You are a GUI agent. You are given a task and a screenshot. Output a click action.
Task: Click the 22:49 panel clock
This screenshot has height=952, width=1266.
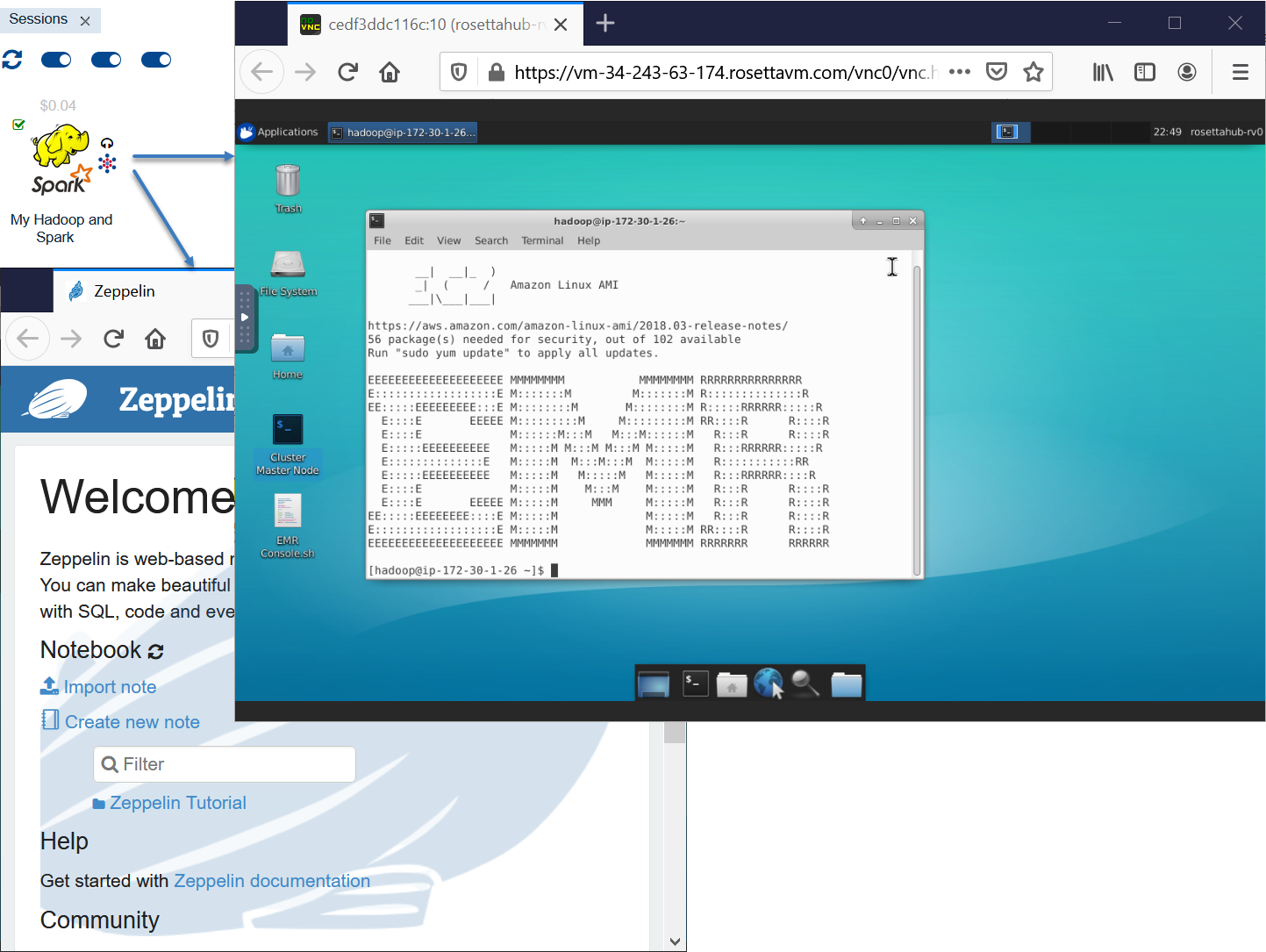coord(1167,132)
